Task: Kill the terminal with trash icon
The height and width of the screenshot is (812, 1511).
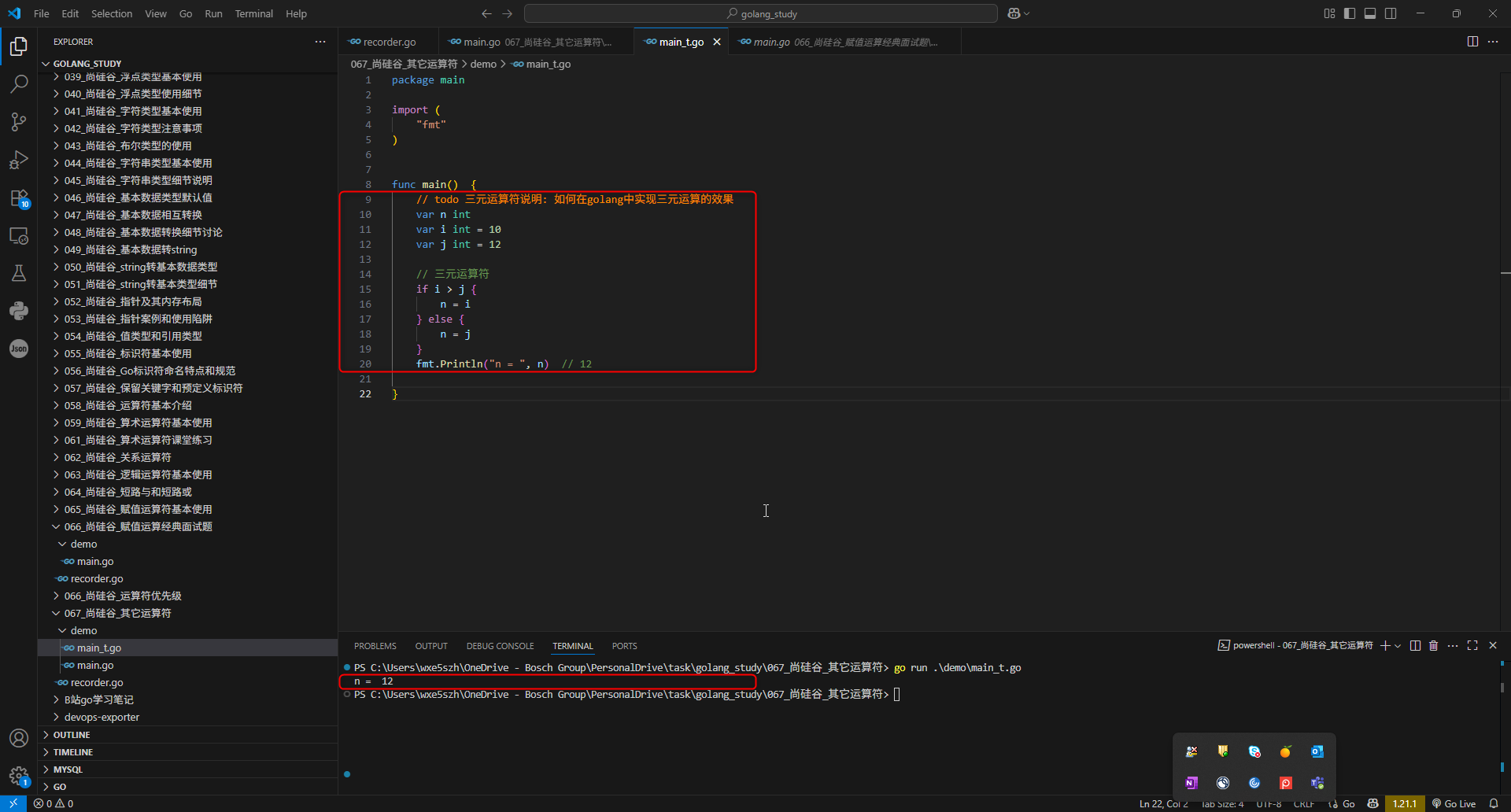Action: point(1434,646)
